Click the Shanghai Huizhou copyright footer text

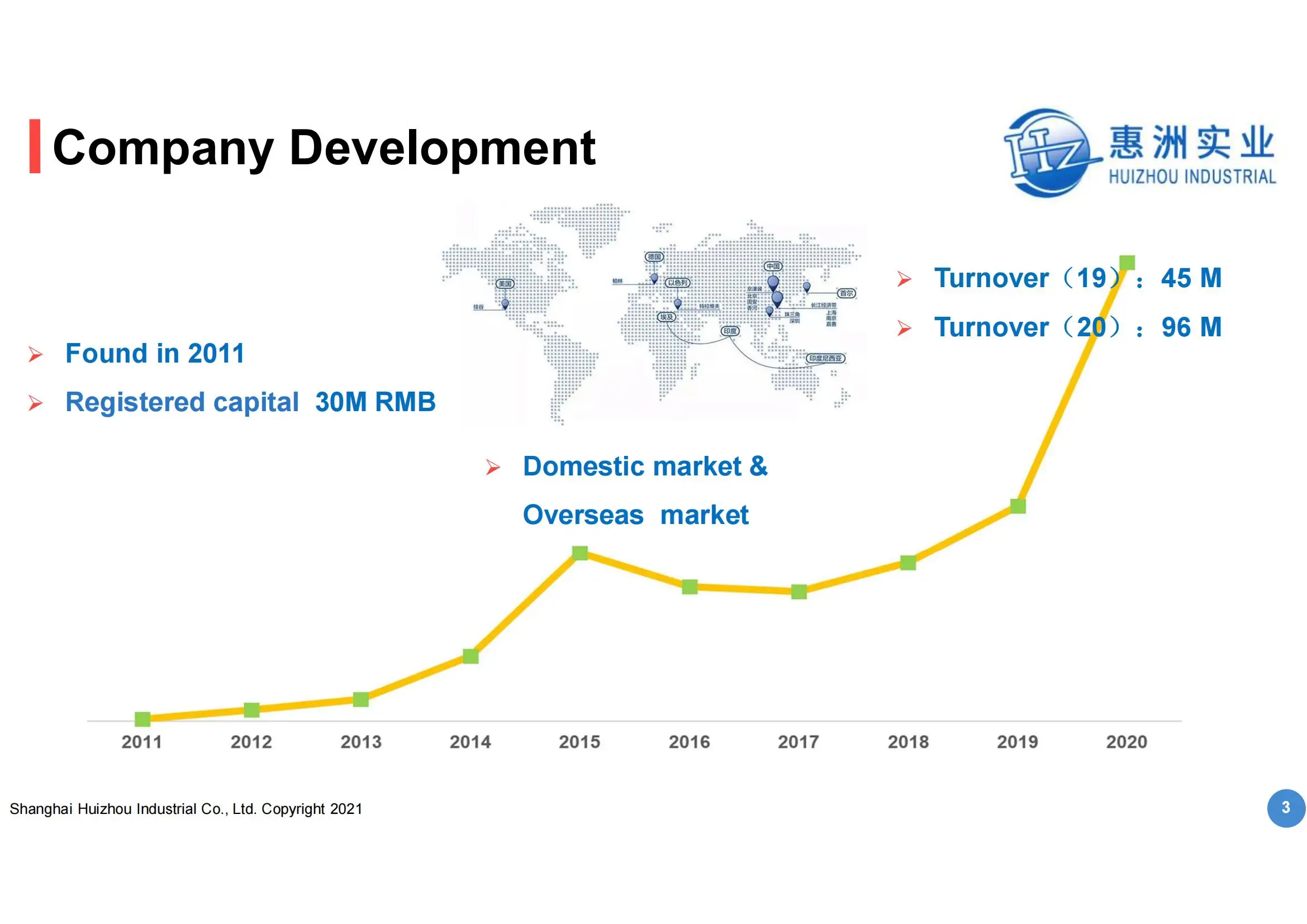click(x=186, y=808)
